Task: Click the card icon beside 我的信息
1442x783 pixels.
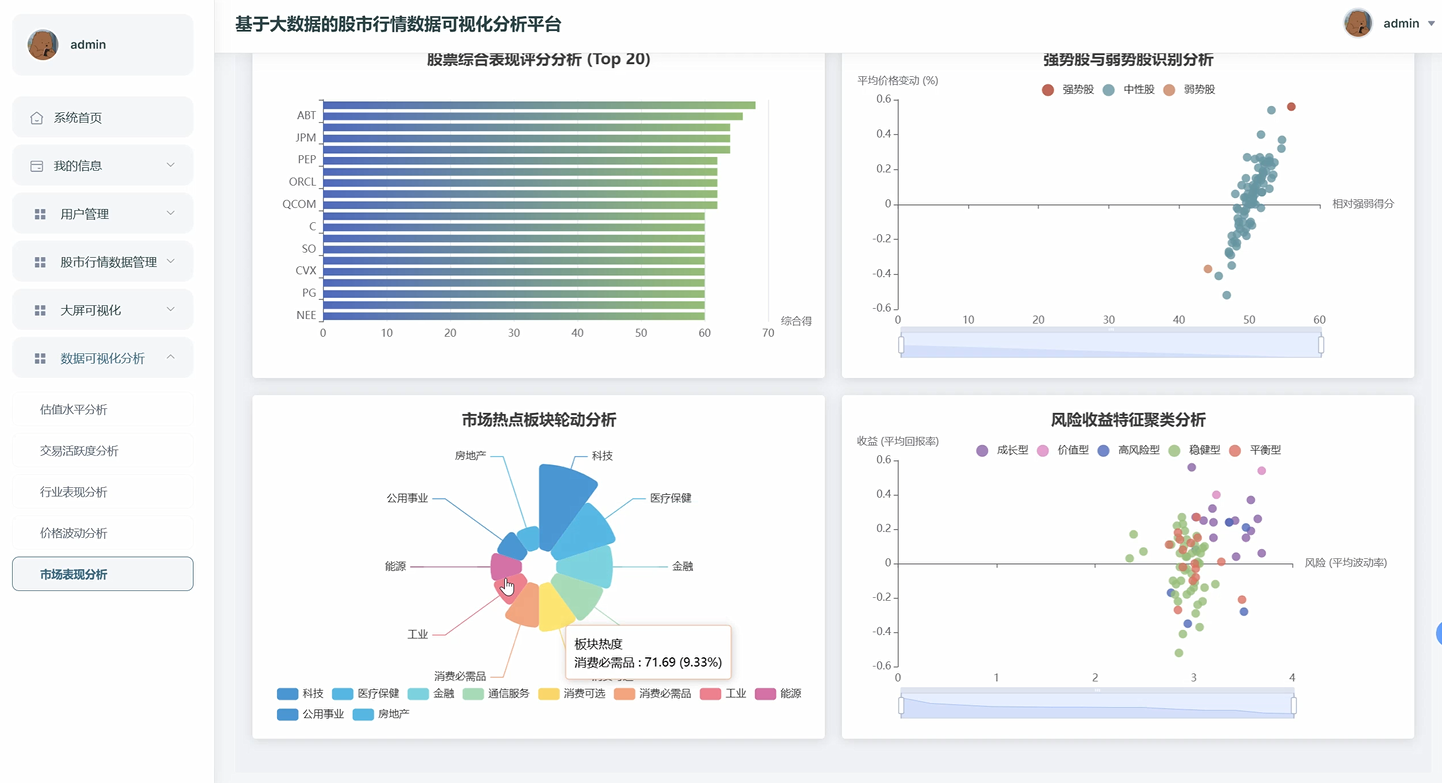Action: [37, 166]
